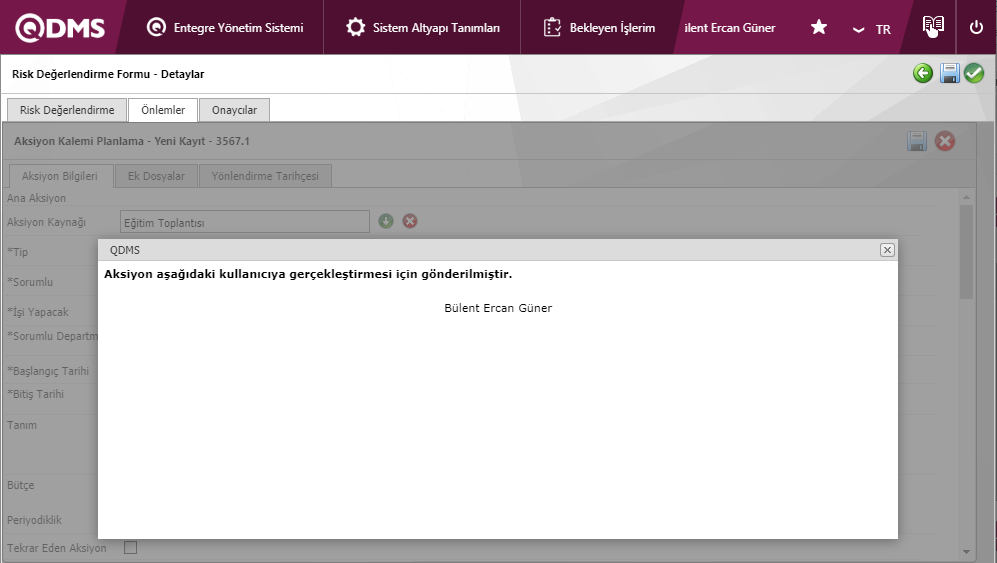The height and width of the screenshot is (563, 997).
Task: Open the help book icon
Action: (x=932, y=27)
